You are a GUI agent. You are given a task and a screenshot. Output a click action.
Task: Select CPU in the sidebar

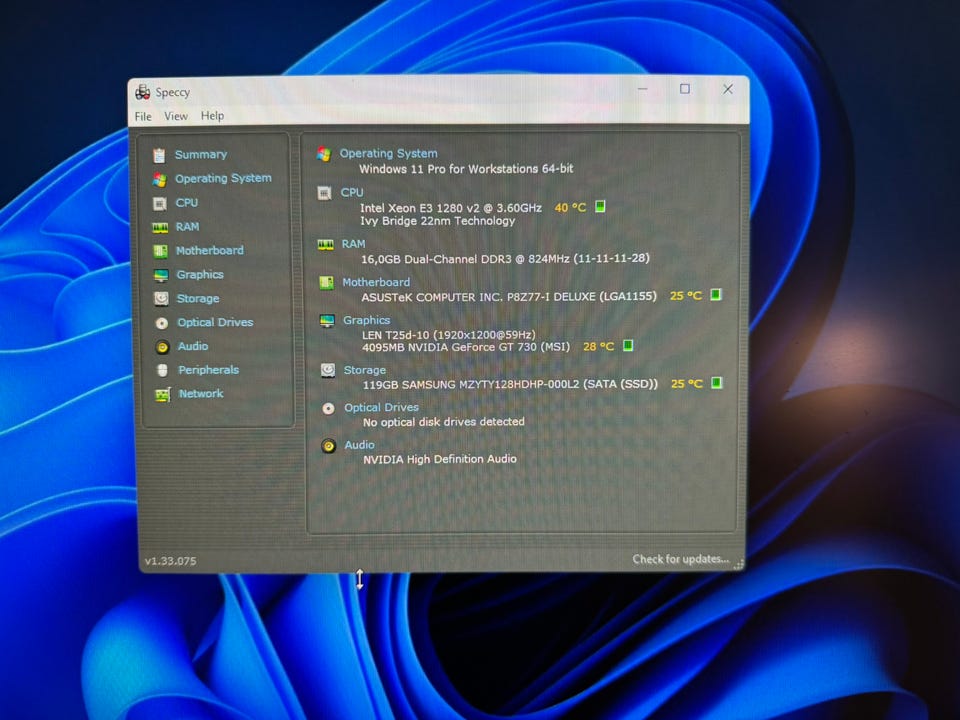click(x=187, y=203)
